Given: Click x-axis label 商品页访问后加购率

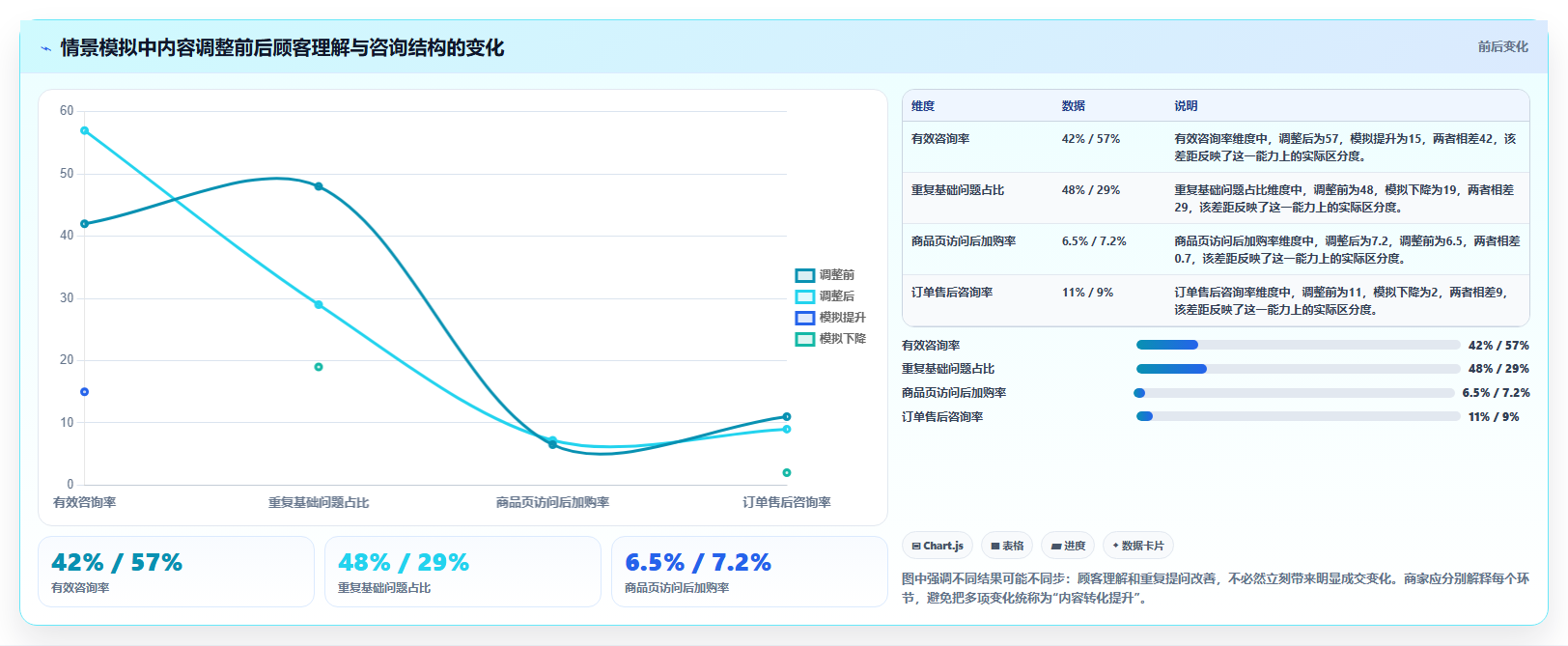Looking at the screenshot, I should click(x=552, y=502).
